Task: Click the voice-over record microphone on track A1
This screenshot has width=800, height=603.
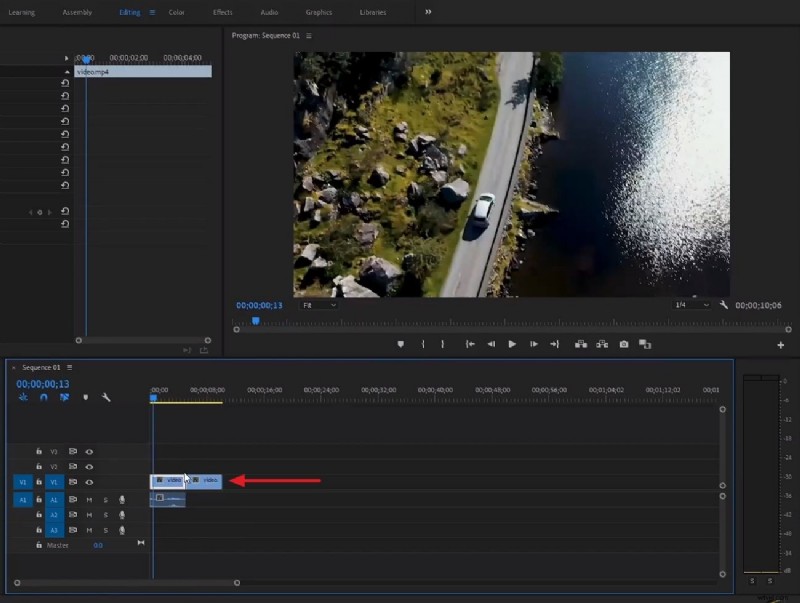Action: (122, 499)
